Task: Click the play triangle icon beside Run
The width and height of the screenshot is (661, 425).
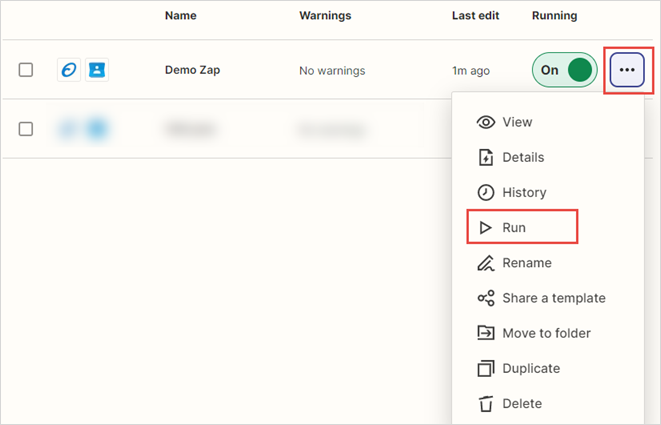Action: coord(486,228)
